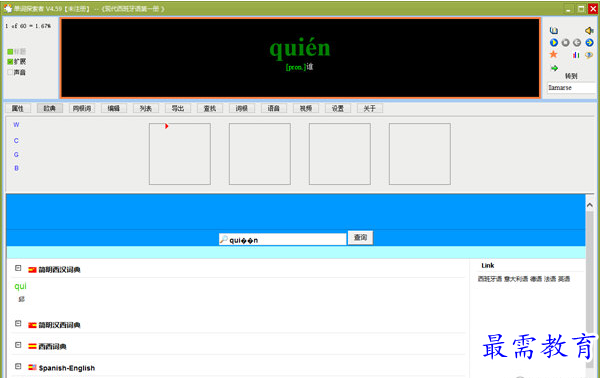Select the fourth empty image box
The width and height of the screenshot is (604, 378).
(x=420, y=154)
